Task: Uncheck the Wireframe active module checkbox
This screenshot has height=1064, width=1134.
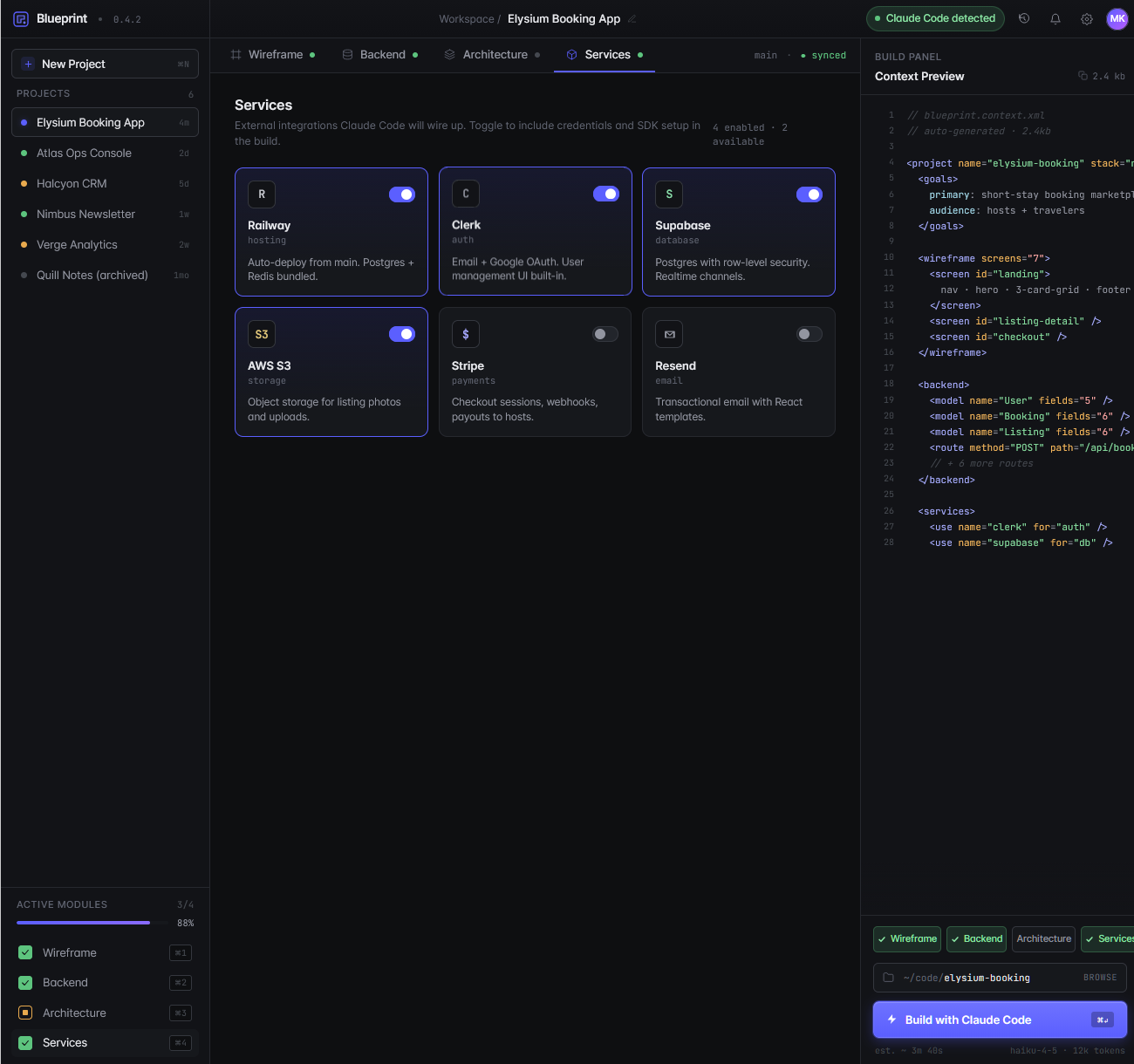Action: tap(25, 952)
